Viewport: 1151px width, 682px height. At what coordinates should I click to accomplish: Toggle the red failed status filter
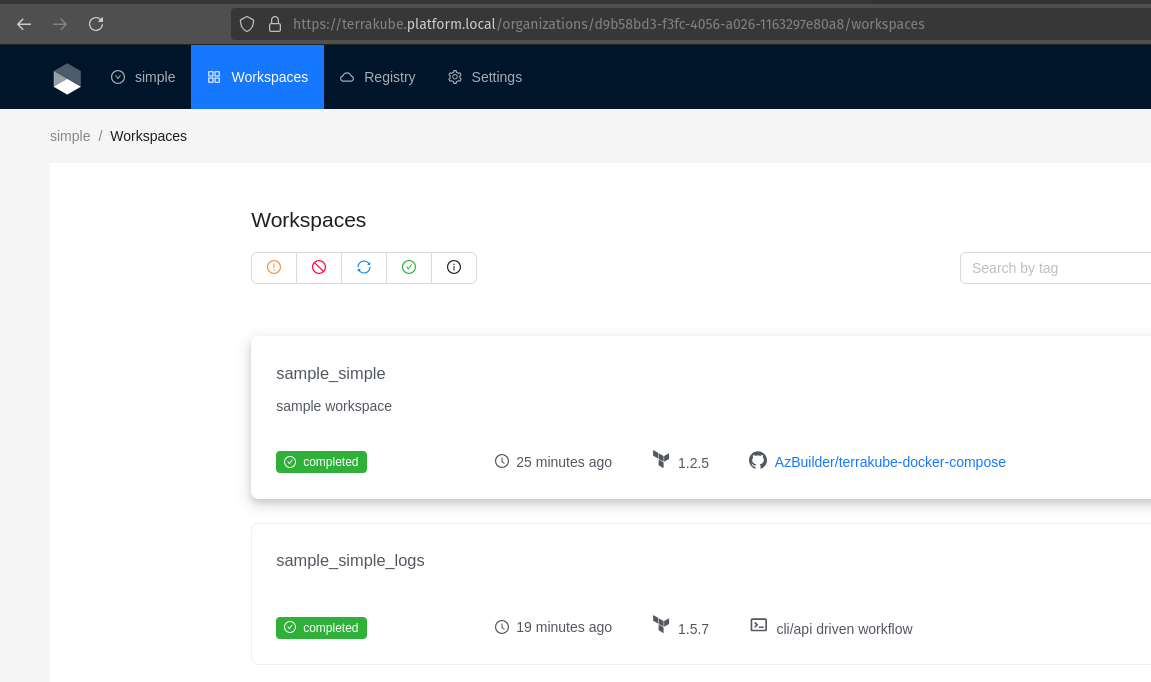pos(319,268)
